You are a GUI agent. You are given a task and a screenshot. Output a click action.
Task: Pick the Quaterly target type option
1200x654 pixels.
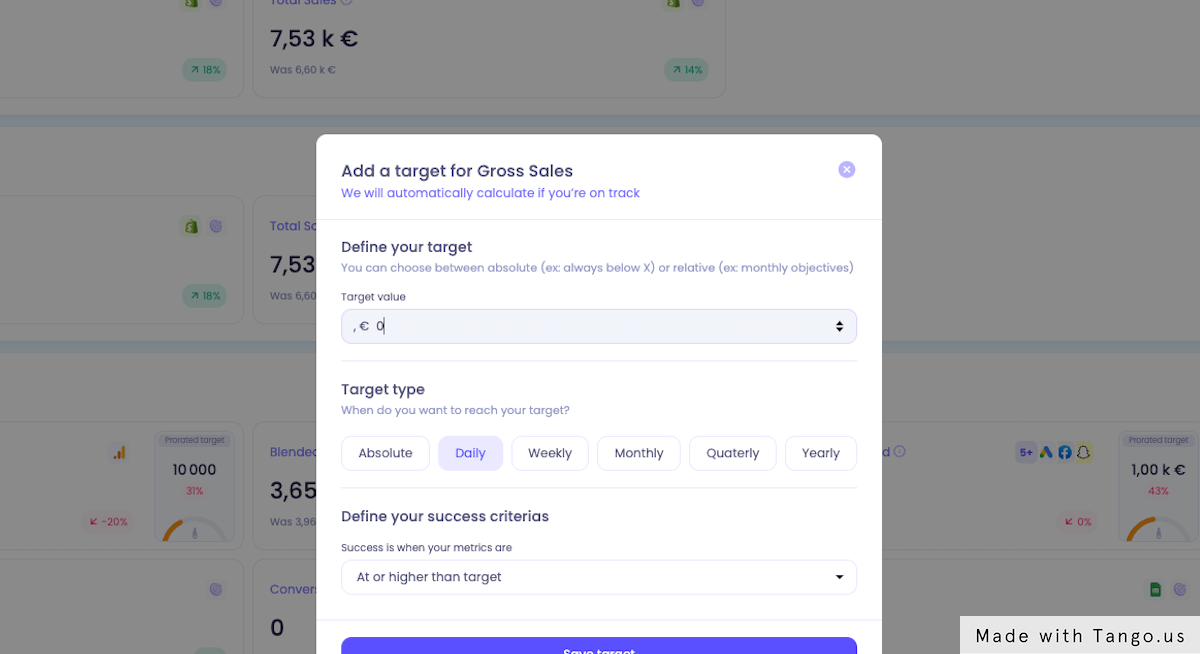pos(733,453)
